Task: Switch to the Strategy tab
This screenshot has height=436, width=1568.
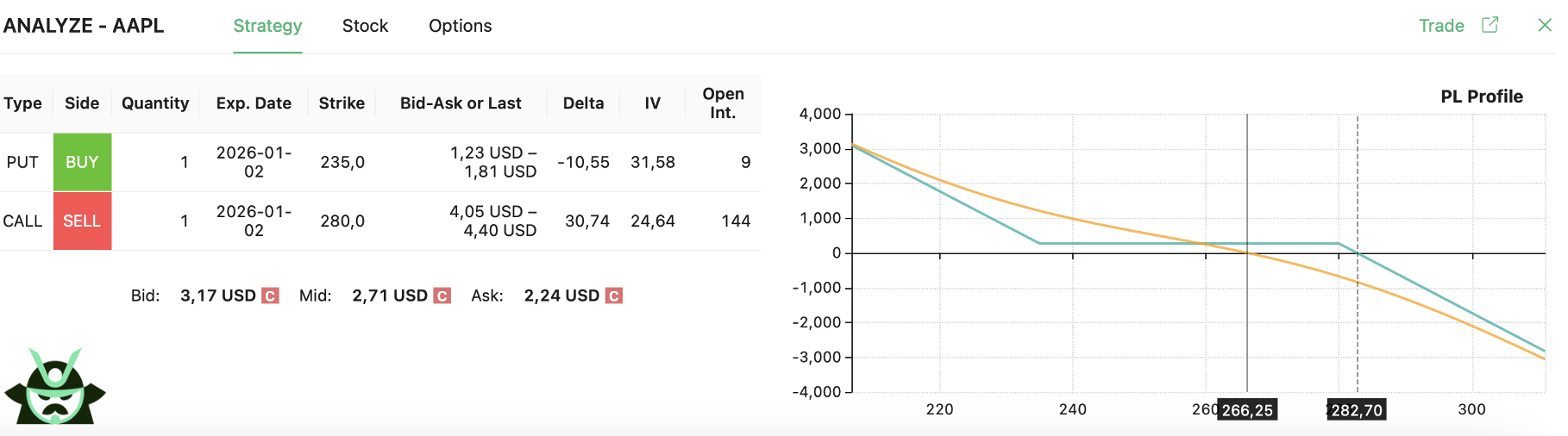Action: click(x=267, y=26)
